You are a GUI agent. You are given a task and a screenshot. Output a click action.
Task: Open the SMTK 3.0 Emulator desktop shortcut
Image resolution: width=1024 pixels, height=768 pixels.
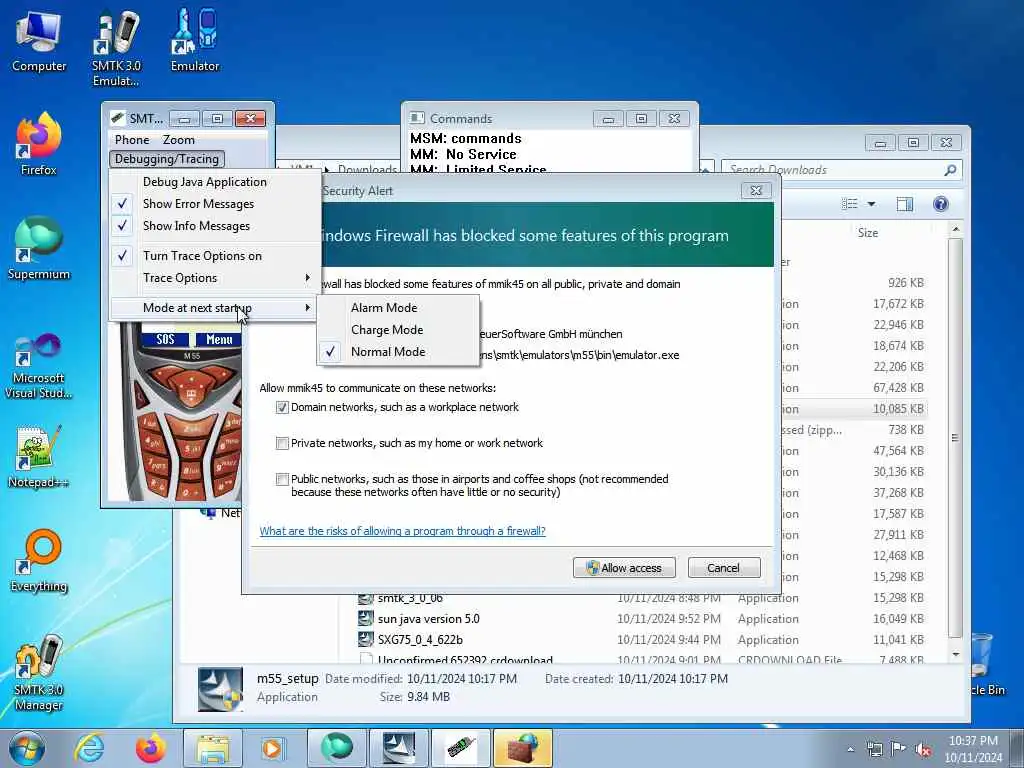116,48
